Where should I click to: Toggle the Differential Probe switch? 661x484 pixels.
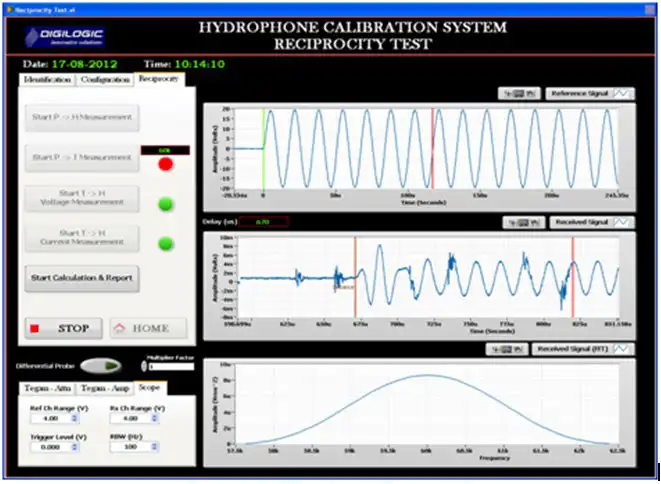[x=101, y=365]
